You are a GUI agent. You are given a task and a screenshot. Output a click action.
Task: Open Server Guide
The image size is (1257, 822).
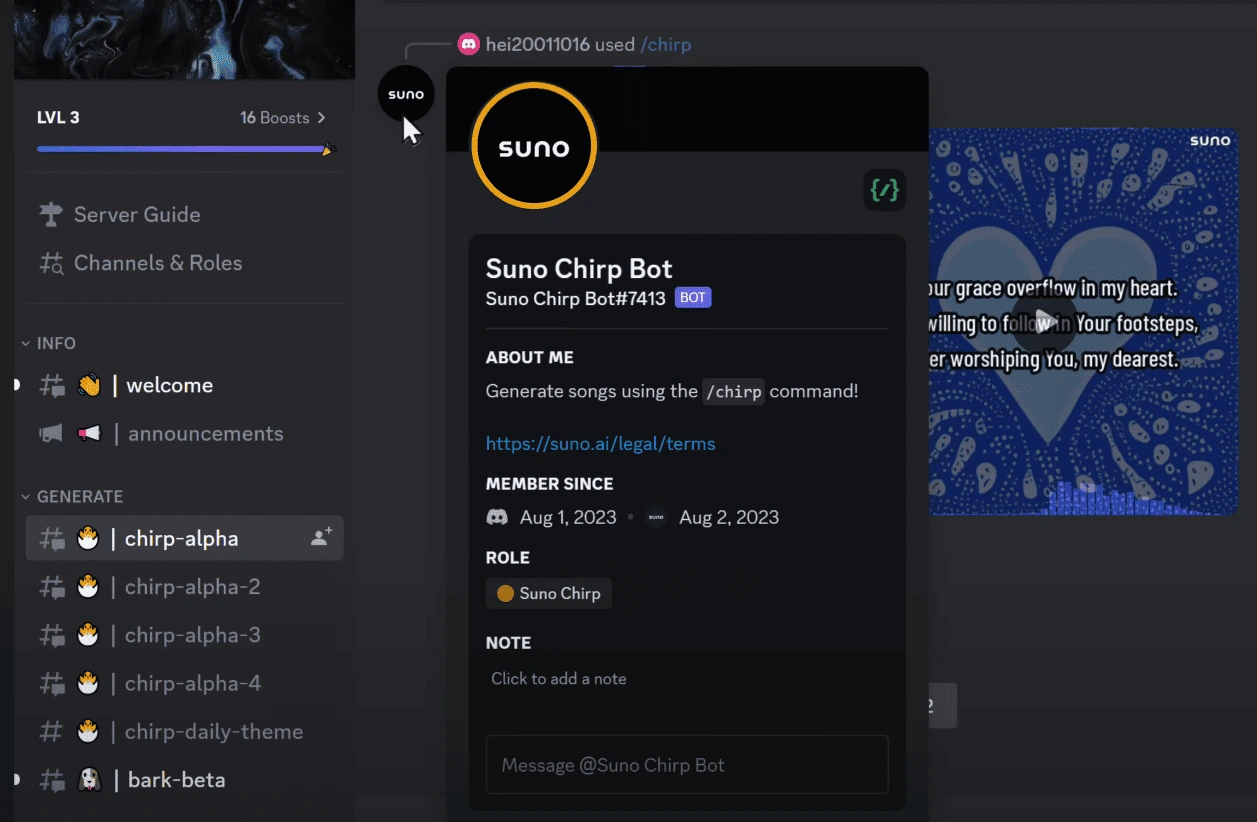[x=137, y=214]
